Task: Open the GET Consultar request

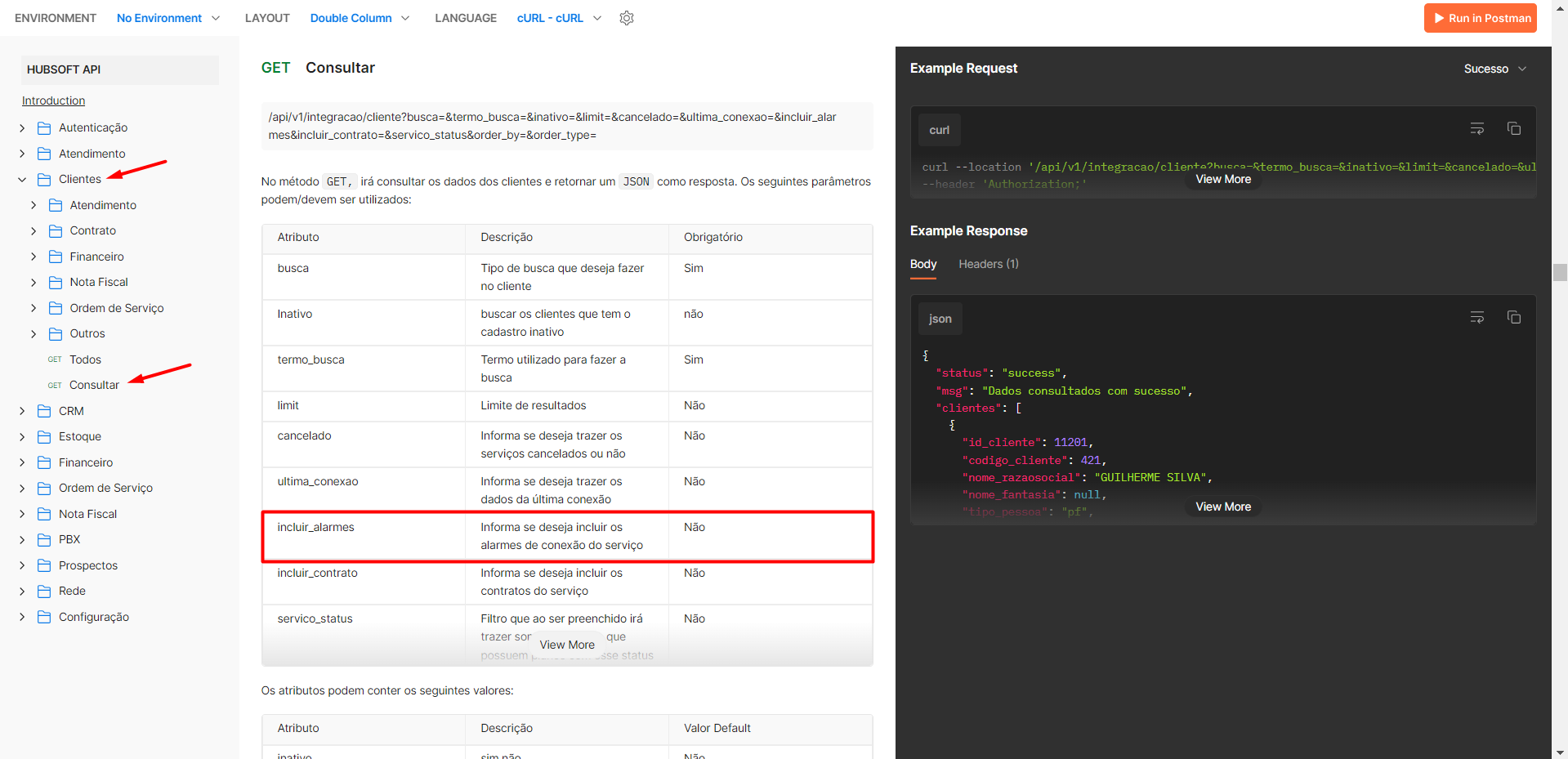Action: (94, 385)
